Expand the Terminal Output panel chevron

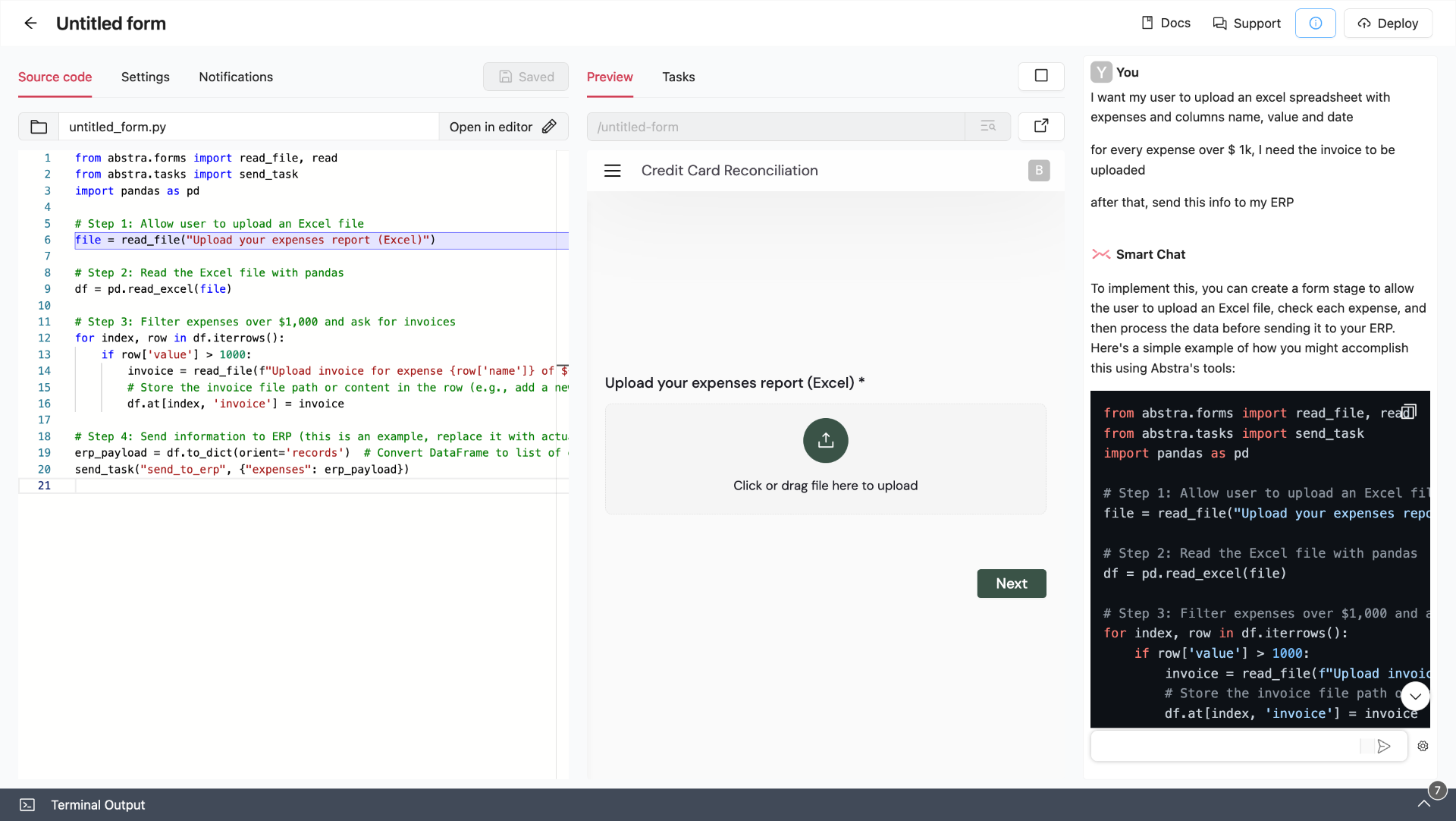point(1423,804)
